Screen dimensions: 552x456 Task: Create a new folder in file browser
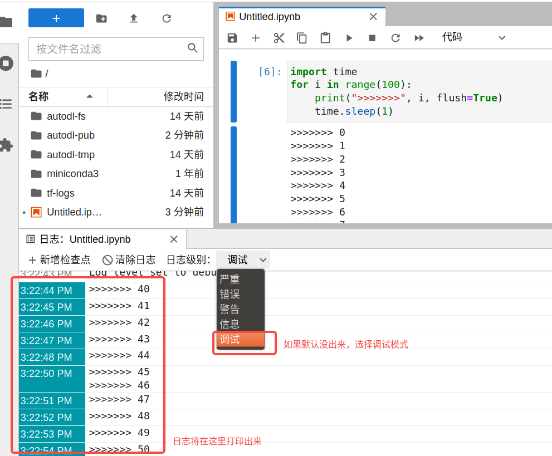(x=101, y=18)
